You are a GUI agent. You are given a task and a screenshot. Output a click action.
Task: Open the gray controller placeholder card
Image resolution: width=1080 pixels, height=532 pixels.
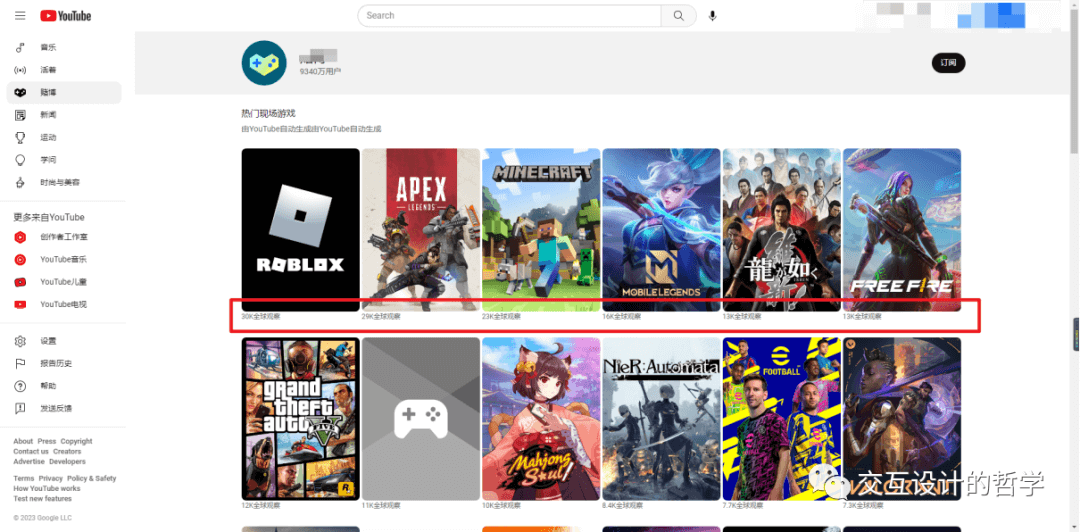tap(421, 418)
